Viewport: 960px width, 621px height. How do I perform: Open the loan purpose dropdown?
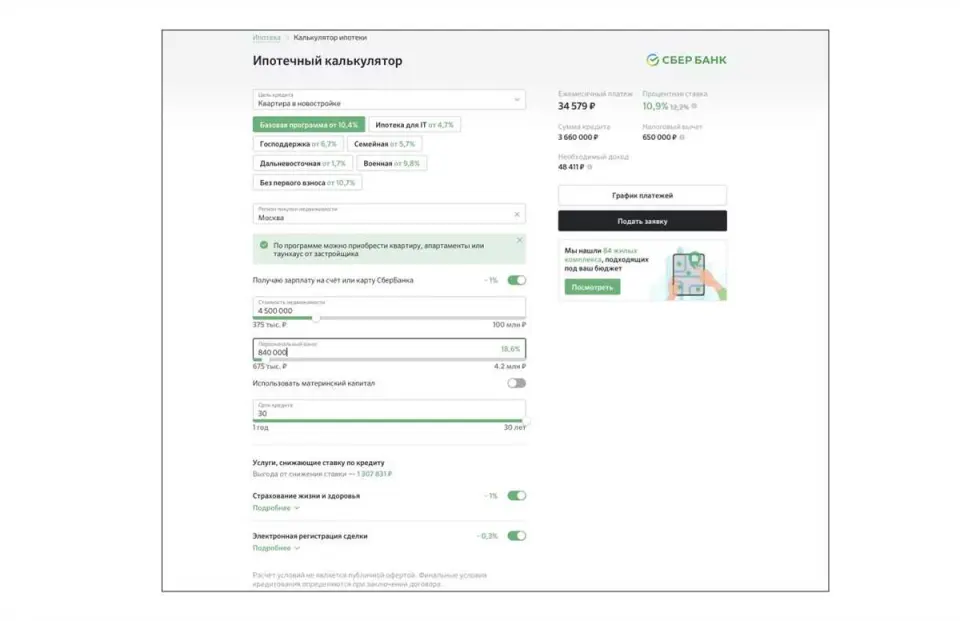pos(389,100)
